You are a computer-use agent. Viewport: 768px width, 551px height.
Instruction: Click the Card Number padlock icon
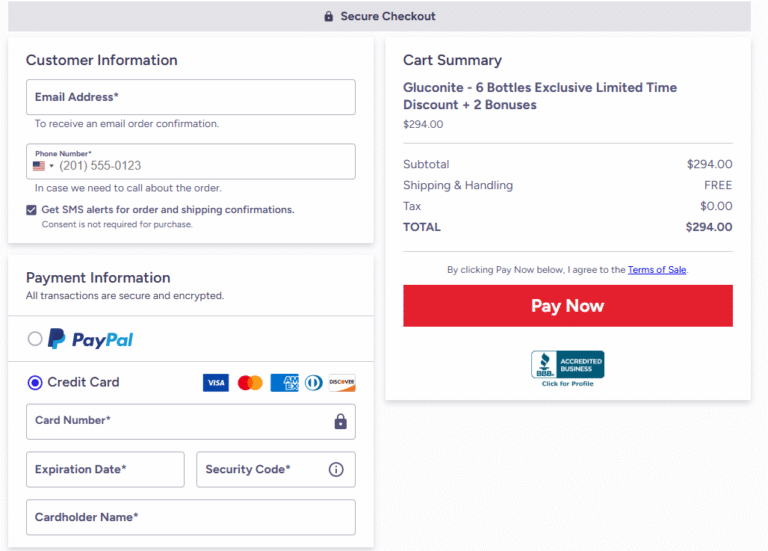pyautogui.click(x=340, y=421)
